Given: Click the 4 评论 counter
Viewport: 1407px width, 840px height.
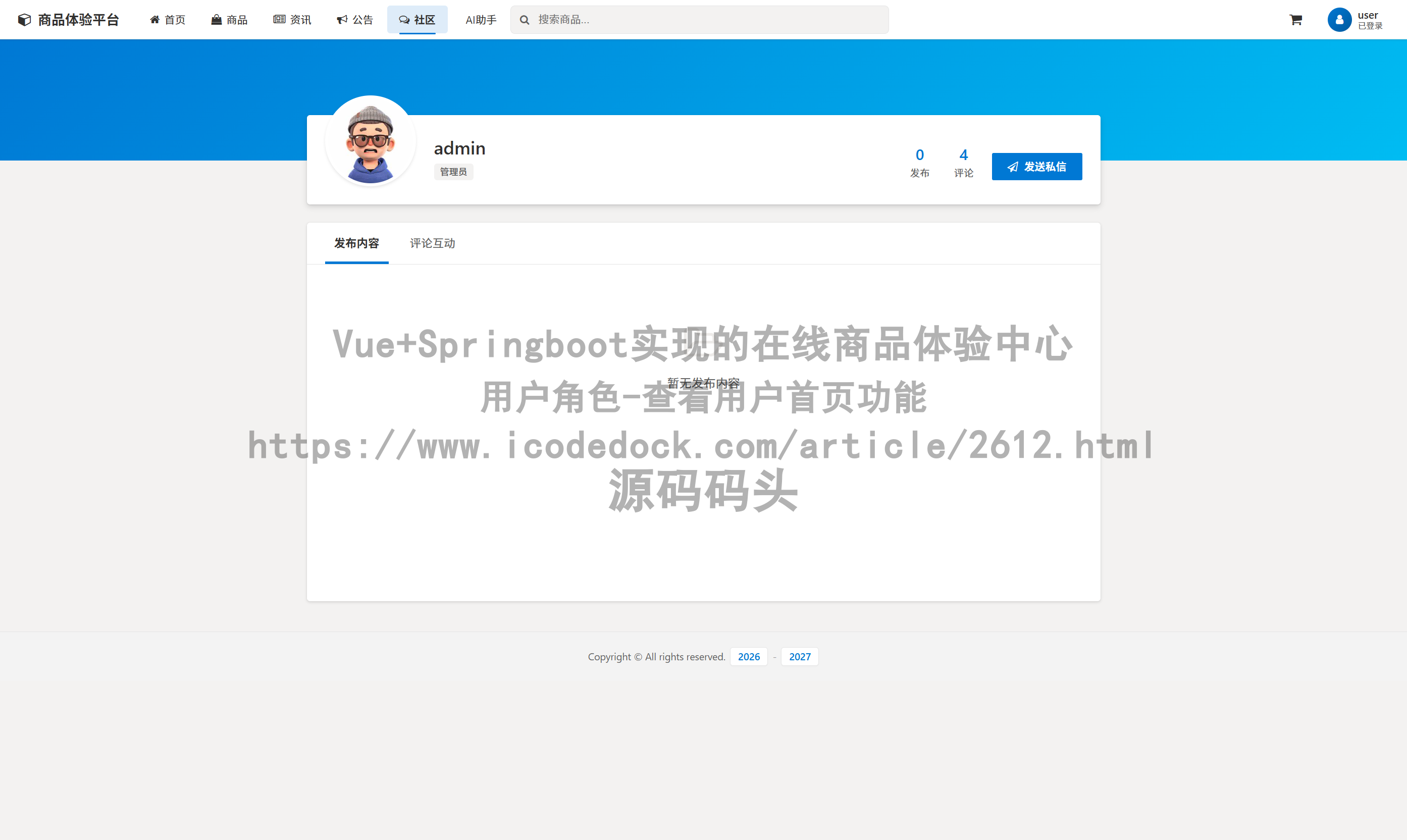Looking at the screenshot, I should (964, 163).
